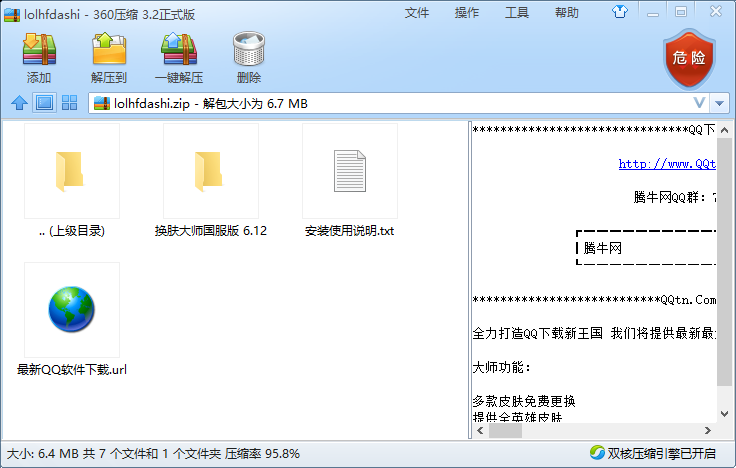Switch to list view mode icon

click(x=45, y=103)
